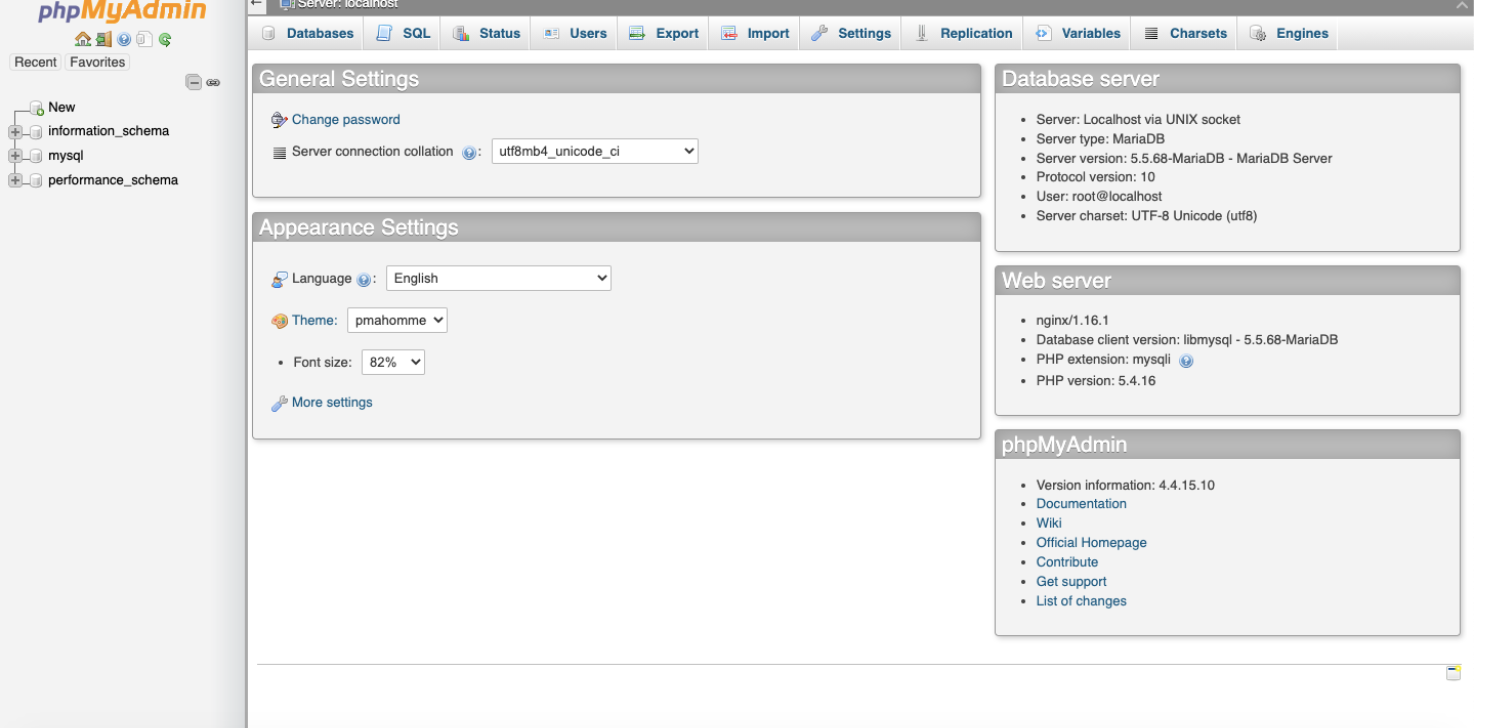1487x728 pixels.
Task: Click text 'Version information: 4.4.15.10'
Action: pyautogui.click(x=1126, y=485)
